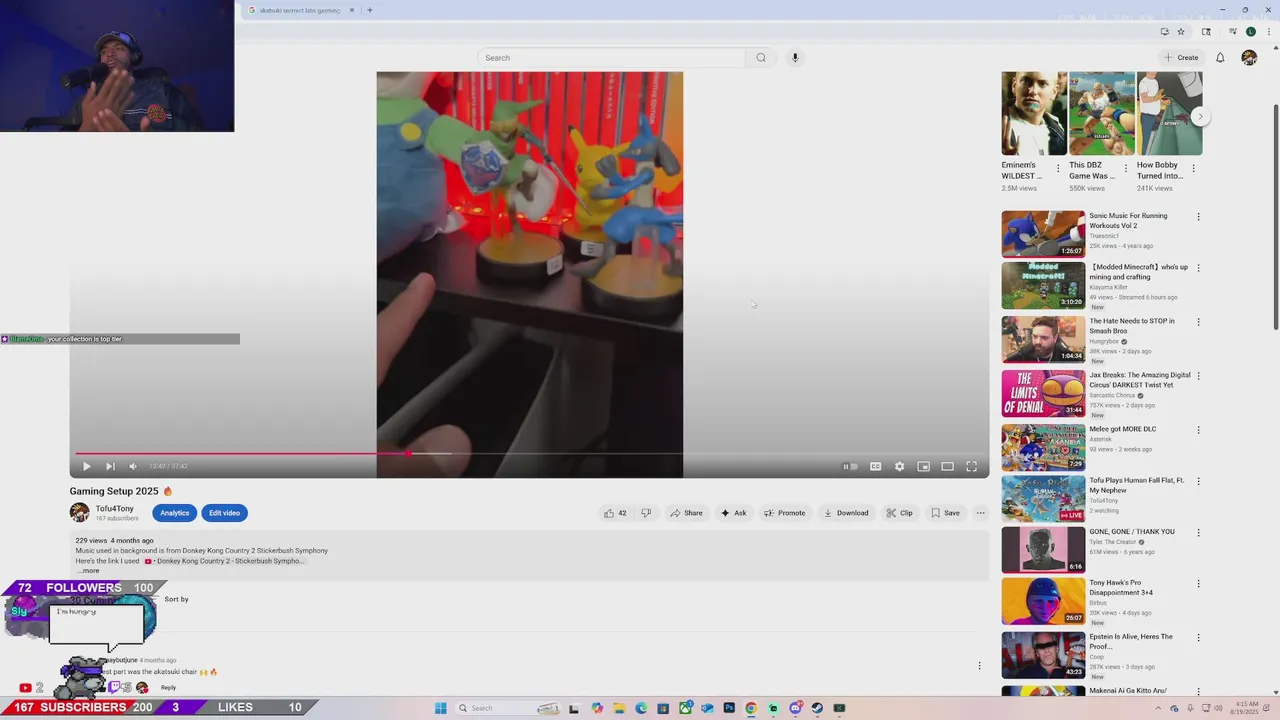Open Tofu4Tony channel name

click(114, 508)
